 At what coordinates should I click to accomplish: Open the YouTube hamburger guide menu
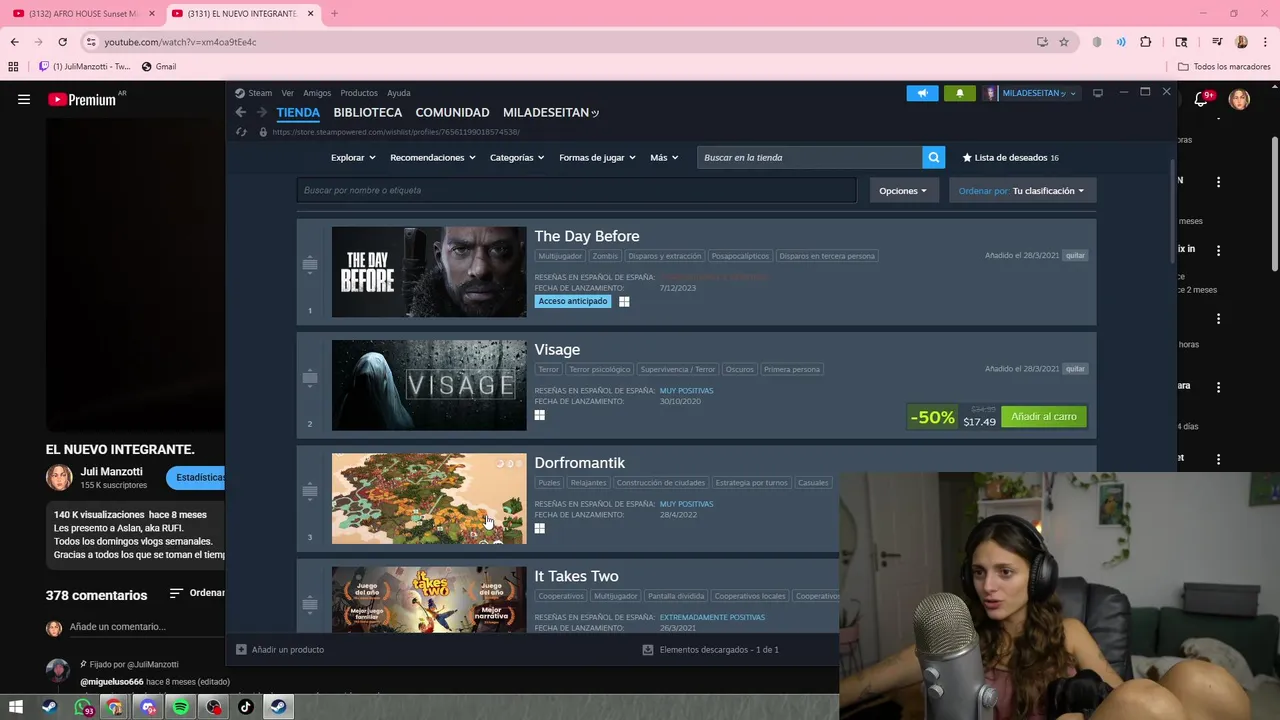[24, 99]
